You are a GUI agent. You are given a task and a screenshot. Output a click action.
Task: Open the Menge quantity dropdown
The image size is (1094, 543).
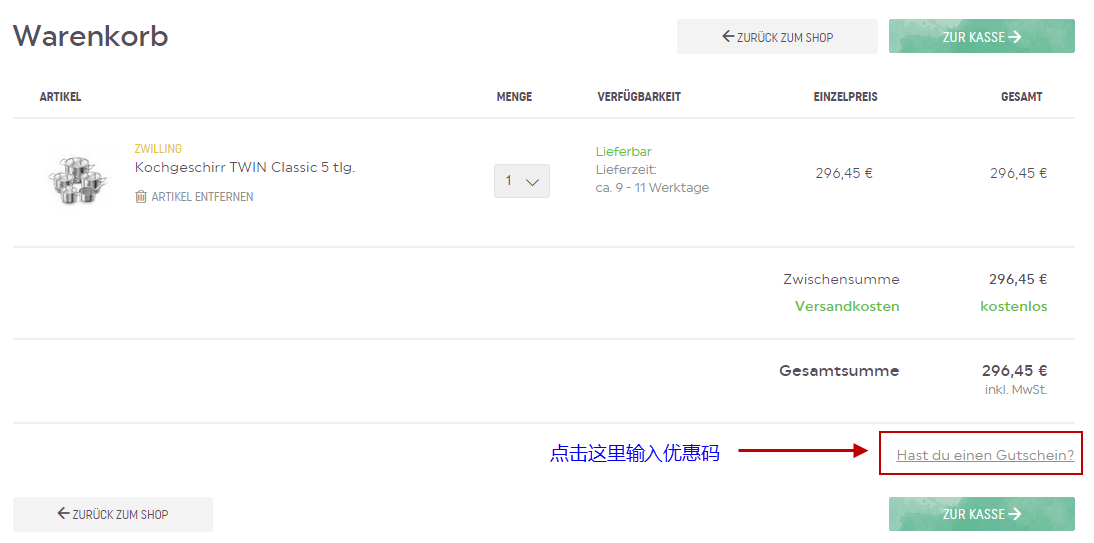[x=522, y=181]
